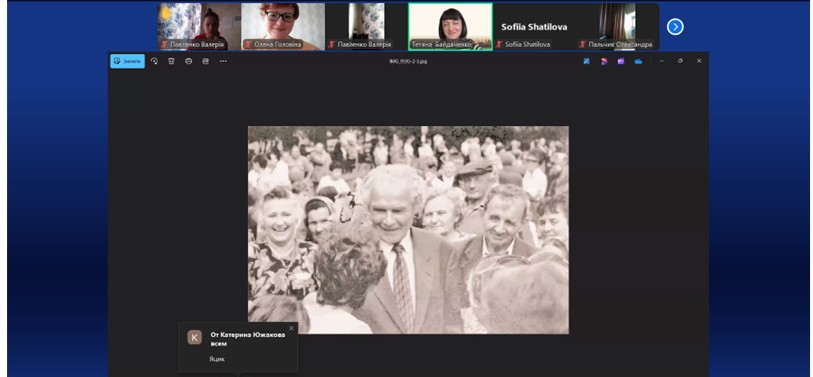Click the blue Edit image button in Photos

coord(128,61)
